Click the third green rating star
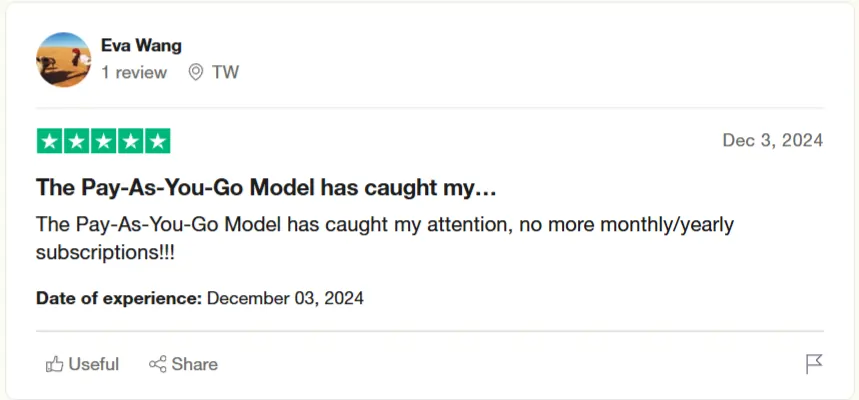This screenshot has width=859, height=400. point(104,141)
